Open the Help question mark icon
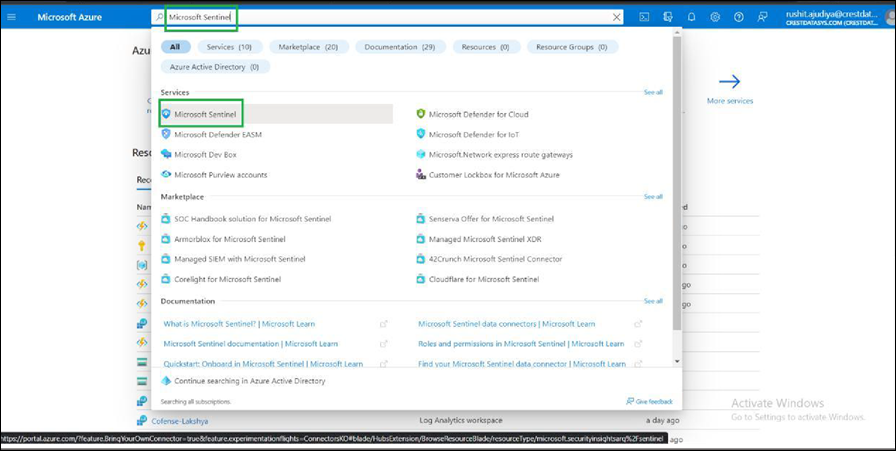The image size is (896, 451). click(739, 17)
